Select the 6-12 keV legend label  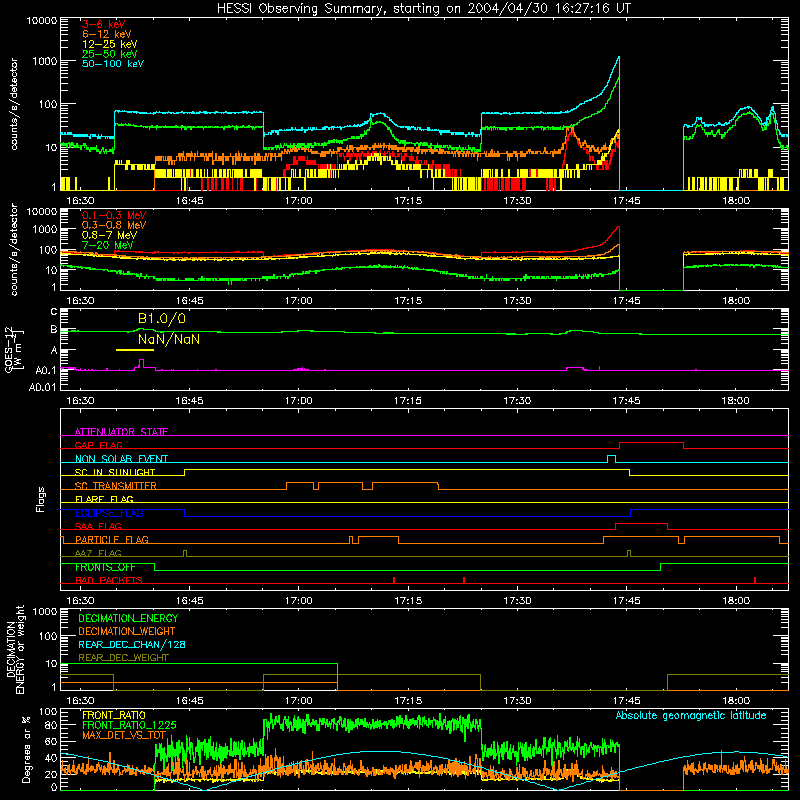[x=107, y=34]
